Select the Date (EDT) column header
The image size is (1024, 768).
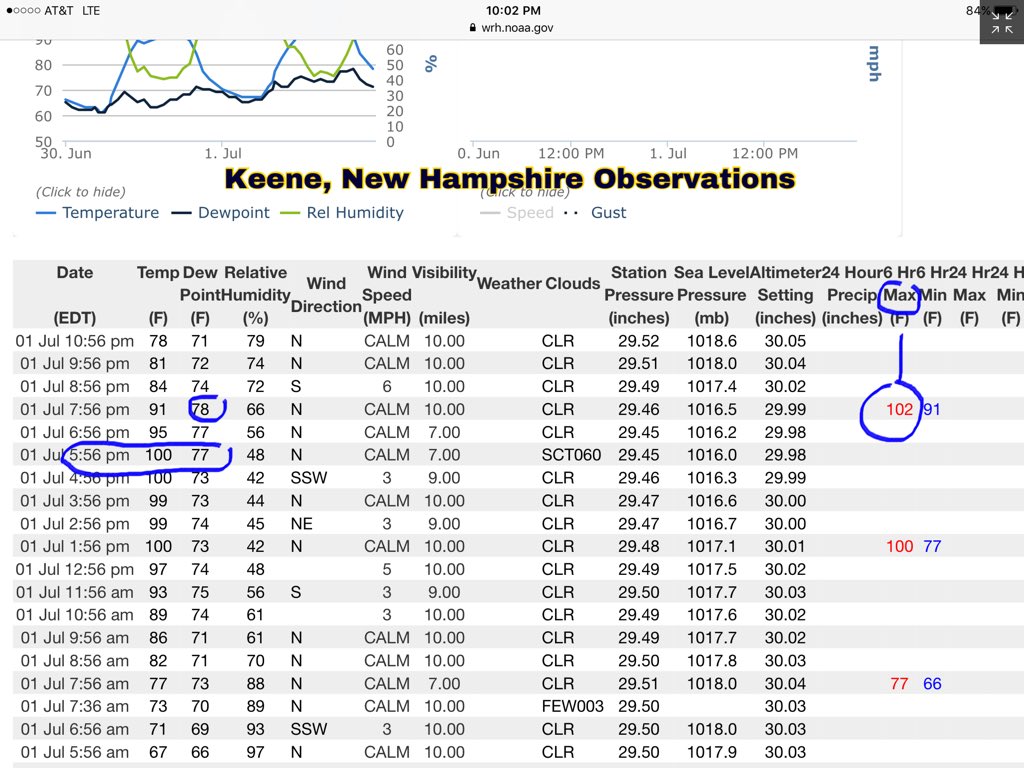coord(74,295)
